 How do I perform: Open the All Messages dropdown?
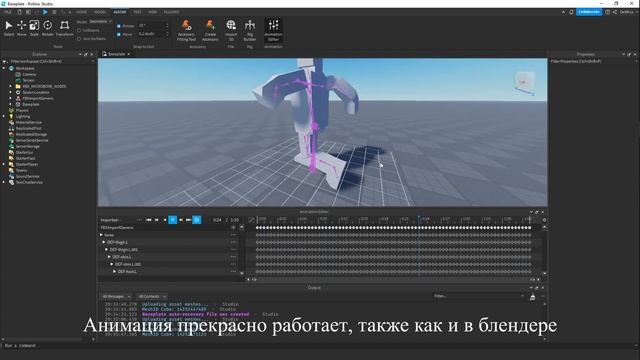tap(117, 297)
